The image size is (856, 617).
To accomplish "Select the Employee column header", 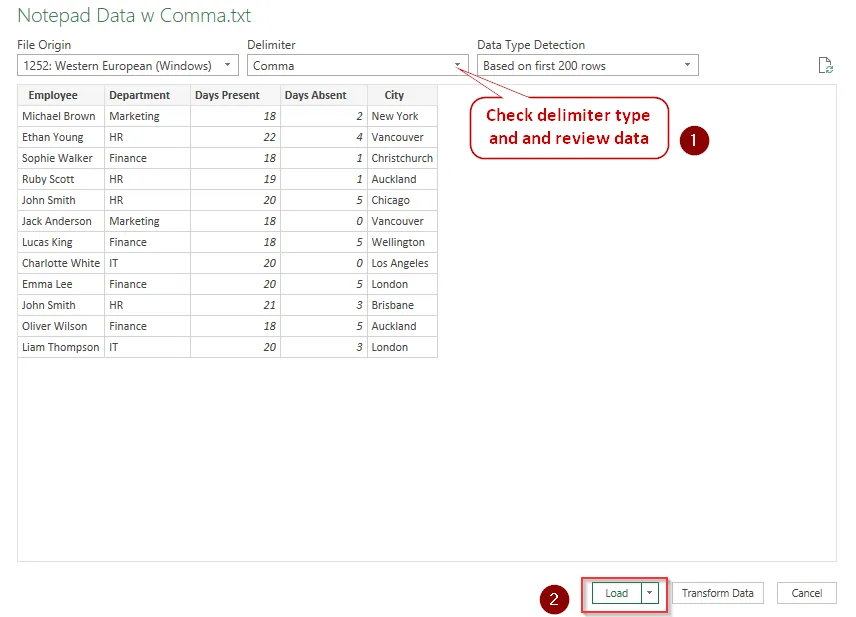I will [x=61, y=95].
